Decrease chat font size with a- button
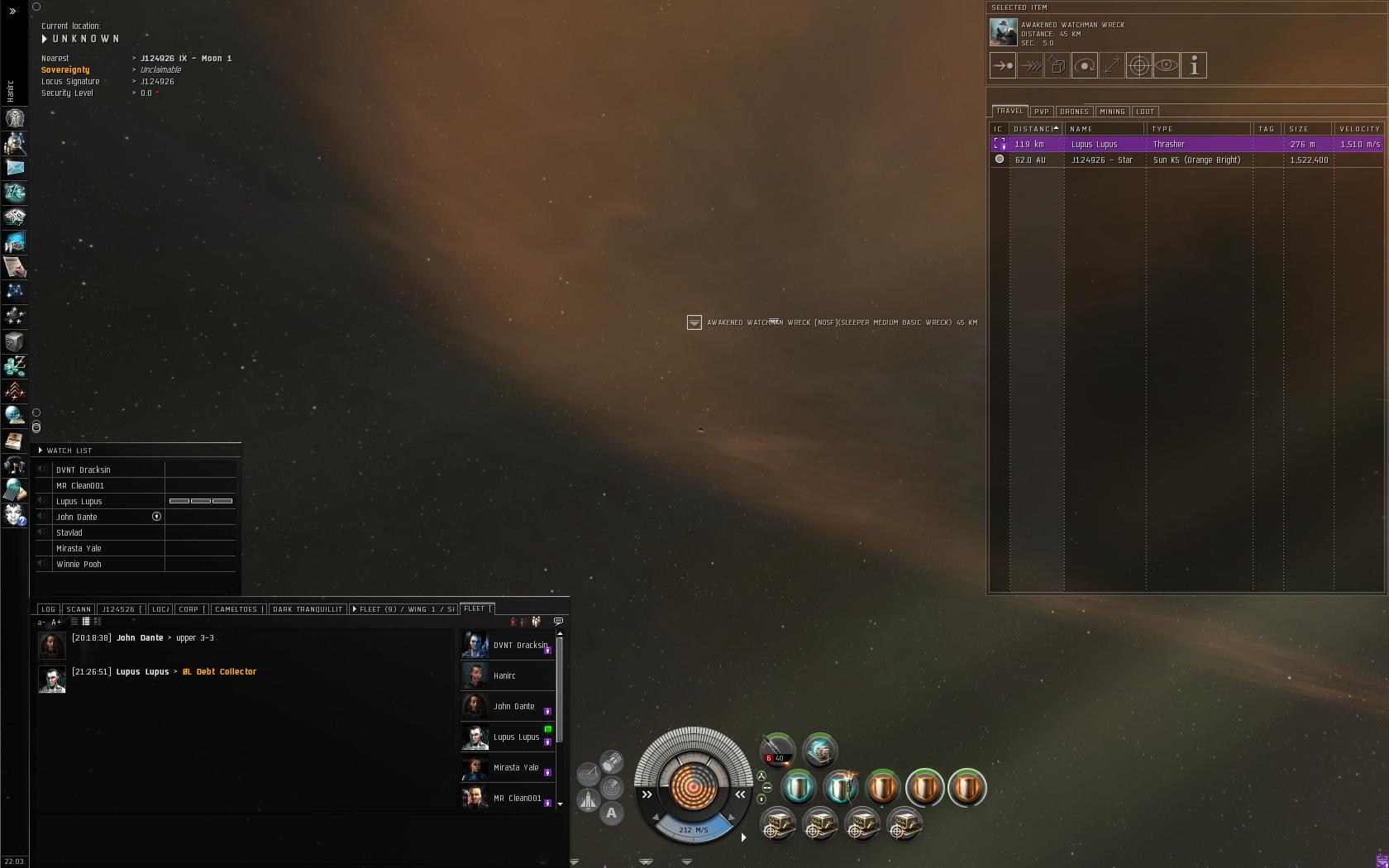This screenshot has height=868, width=1389. tap(42, 622)
